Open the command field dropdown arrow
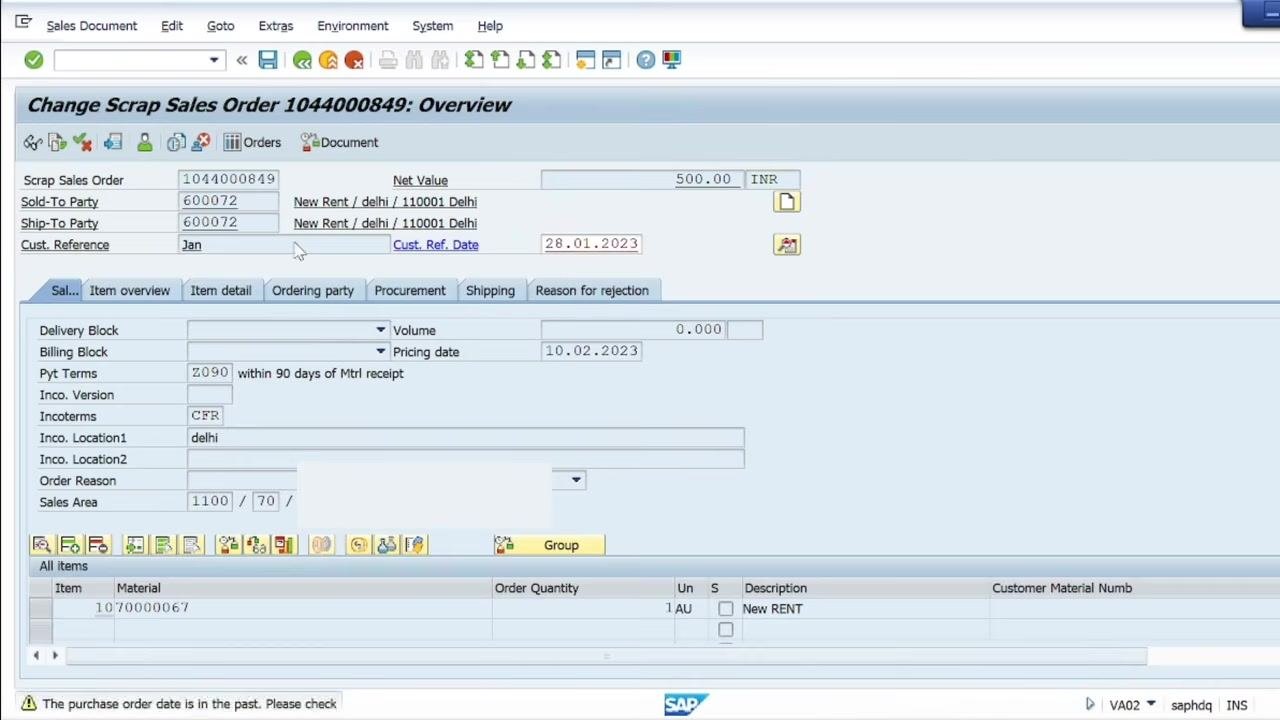The height and width of the screenshot is (720, 1280). (214, 60)
